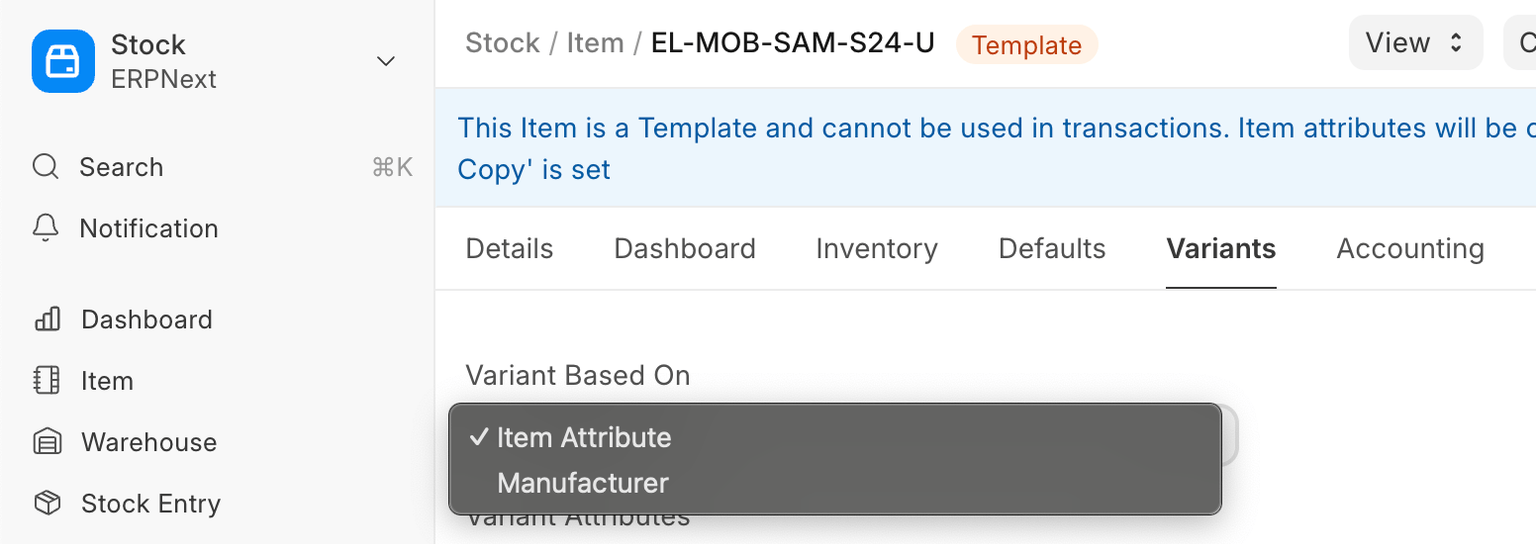Switch to the Details tab

pyautogui.click(x=509, y=249)
